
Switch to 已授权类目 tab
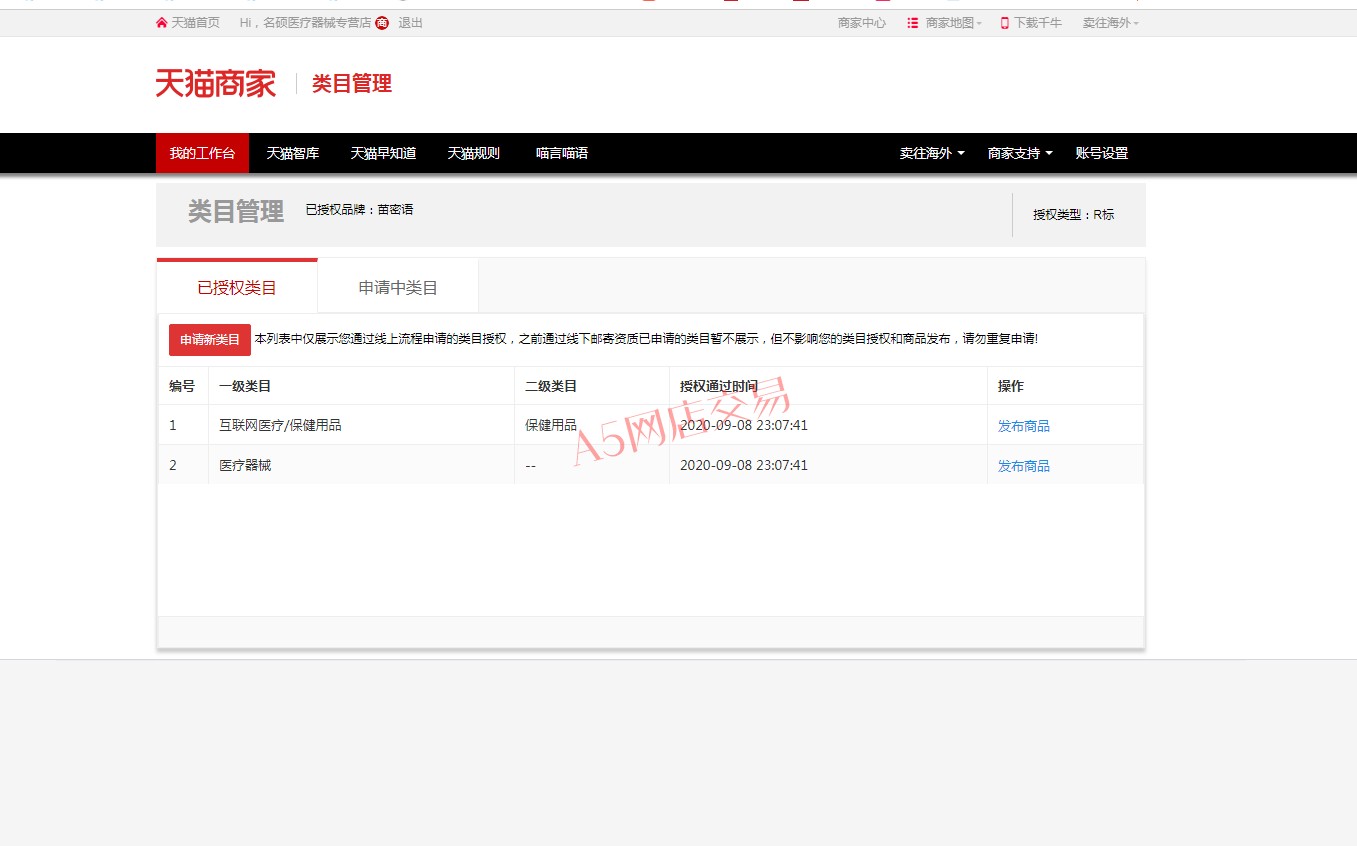[237, 287]
